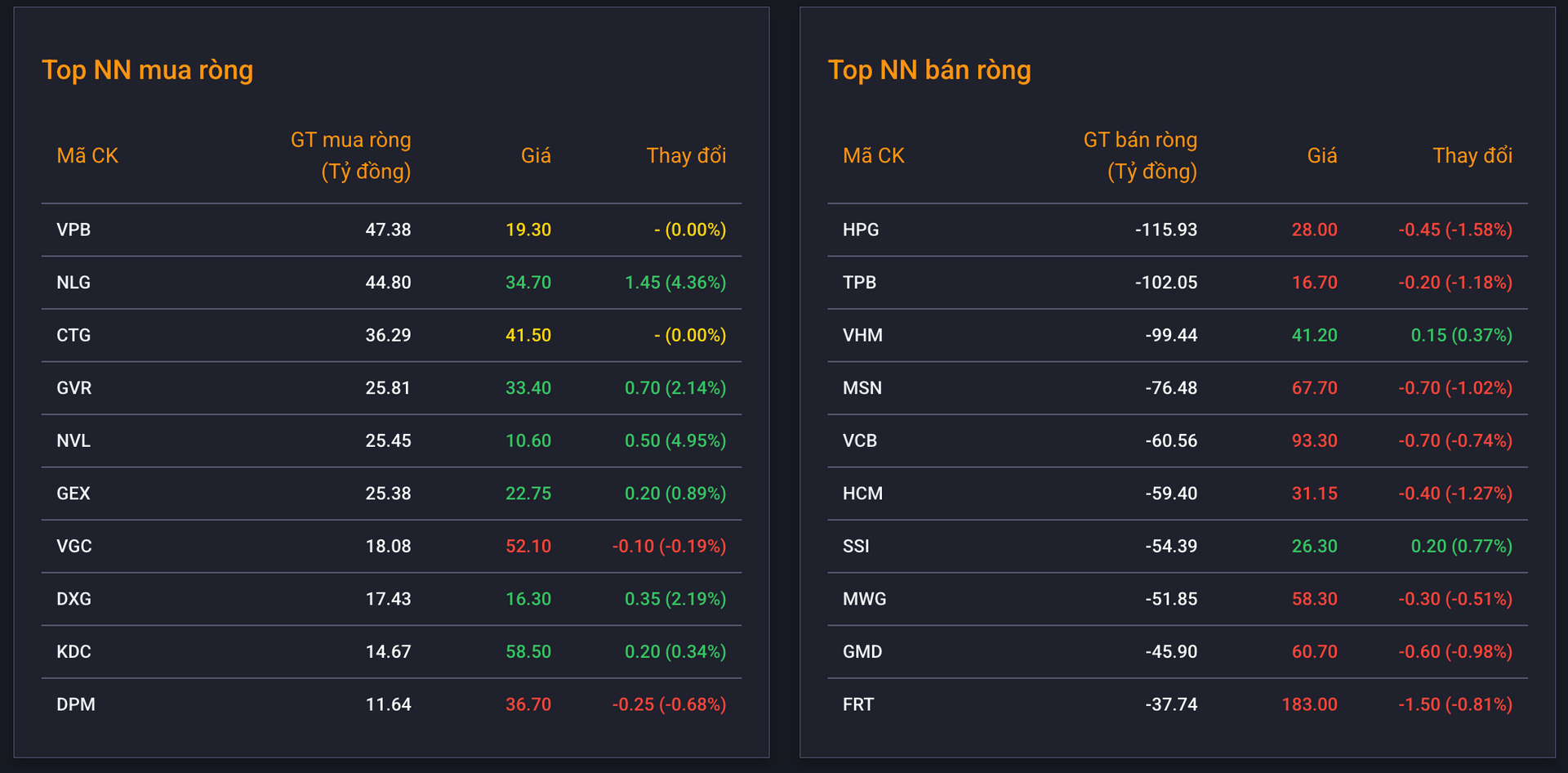
Task: Click NVL net buy value 25.45
Action: pos(388,440)
